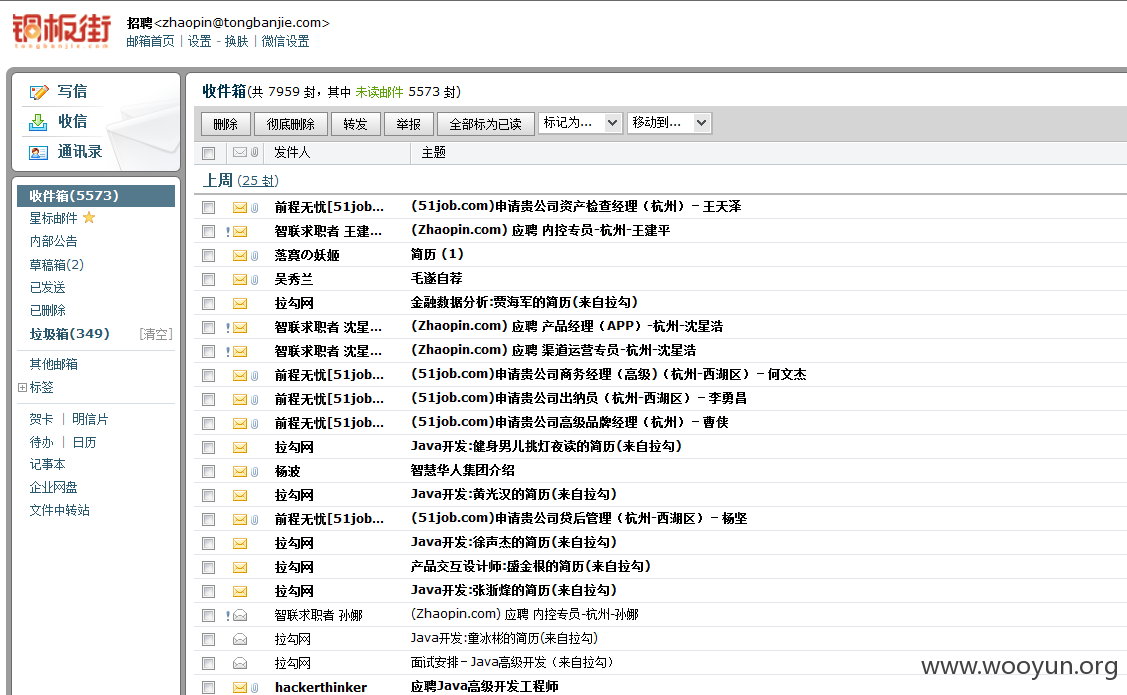Open 企业网盘 link
The image size is (1127, 695).
coord(53,487)
